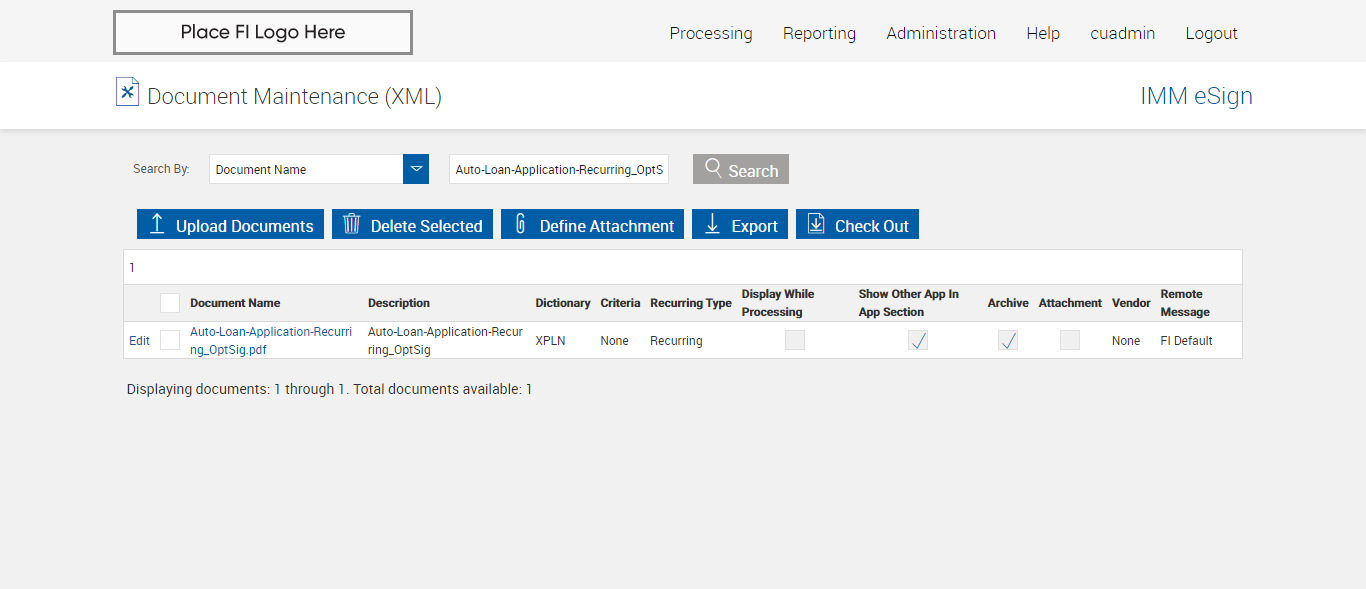Click the download arrow icon for Export

(x=712, y=224)
